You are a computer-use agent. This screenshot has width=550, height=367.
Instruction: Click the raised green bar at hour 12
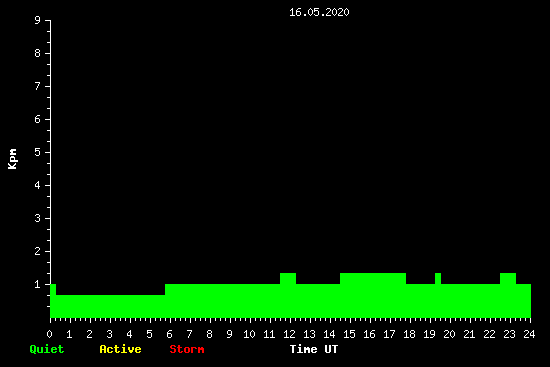288,278
